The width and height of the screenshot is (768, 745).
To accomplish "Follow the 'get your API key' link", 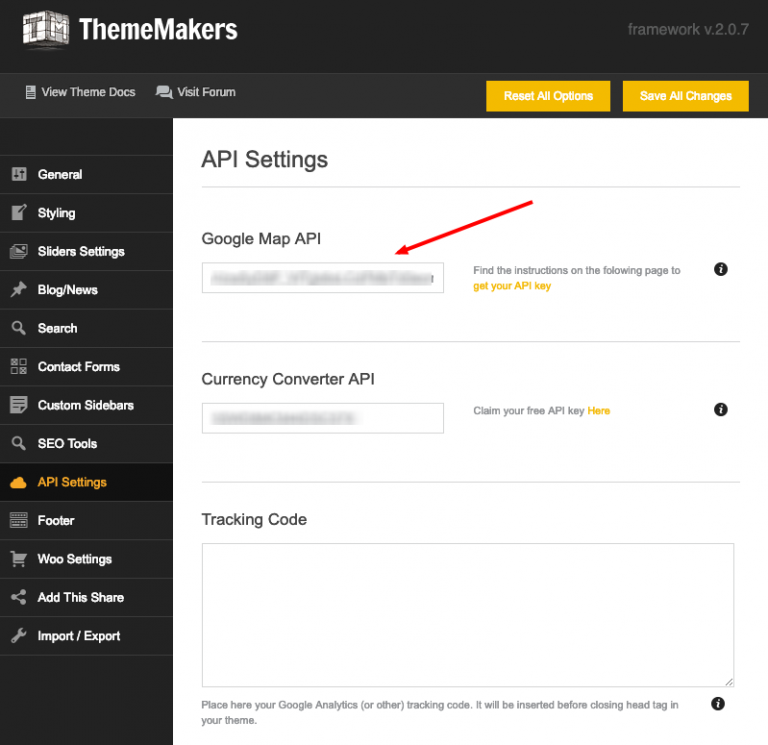I will 512,286.
